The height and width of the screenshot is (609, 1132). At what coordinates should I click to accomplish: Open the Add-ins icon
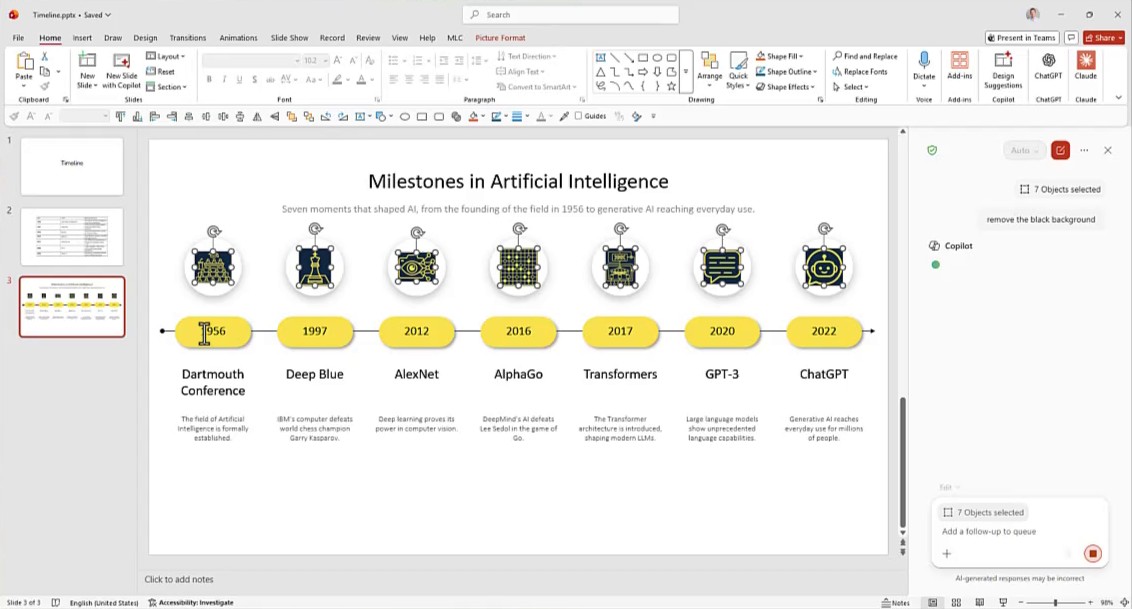click(959, 61)
